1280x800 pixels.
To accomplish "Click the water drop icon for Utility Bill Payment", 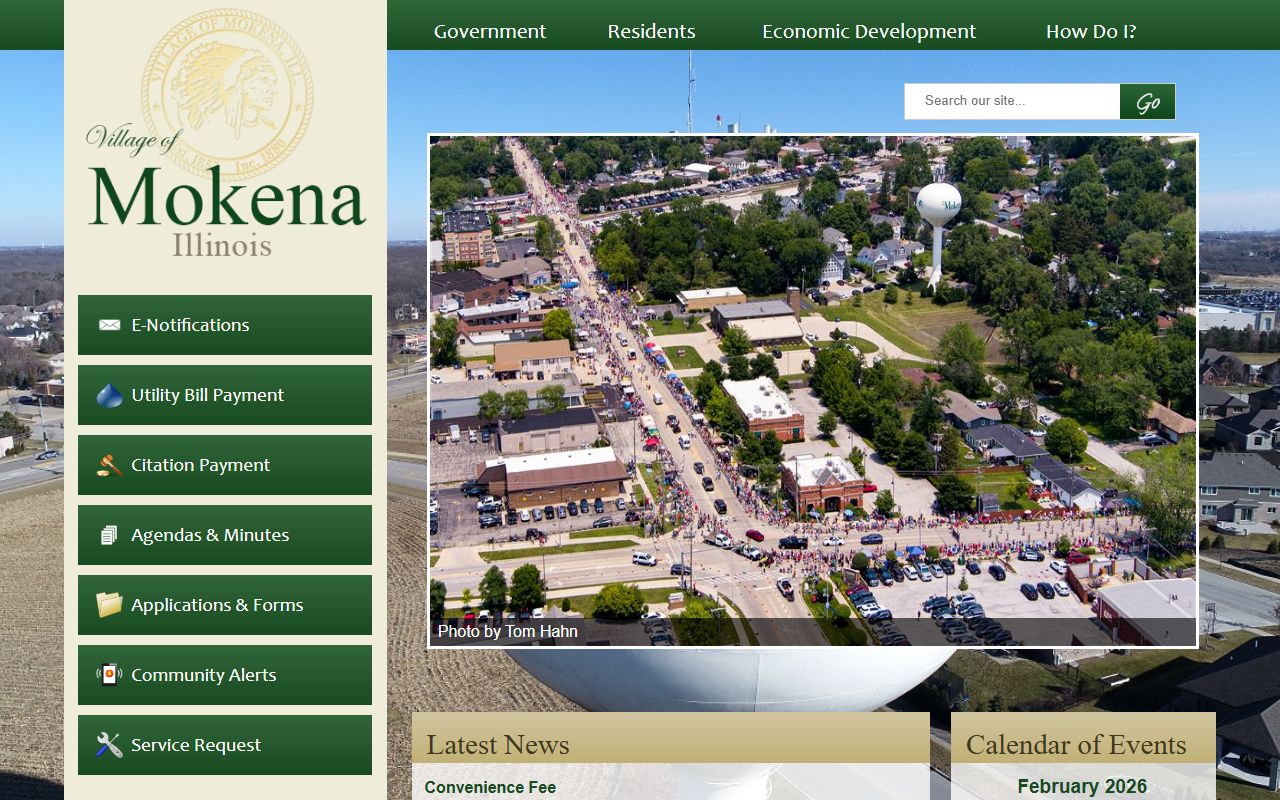I will [109, 395].
